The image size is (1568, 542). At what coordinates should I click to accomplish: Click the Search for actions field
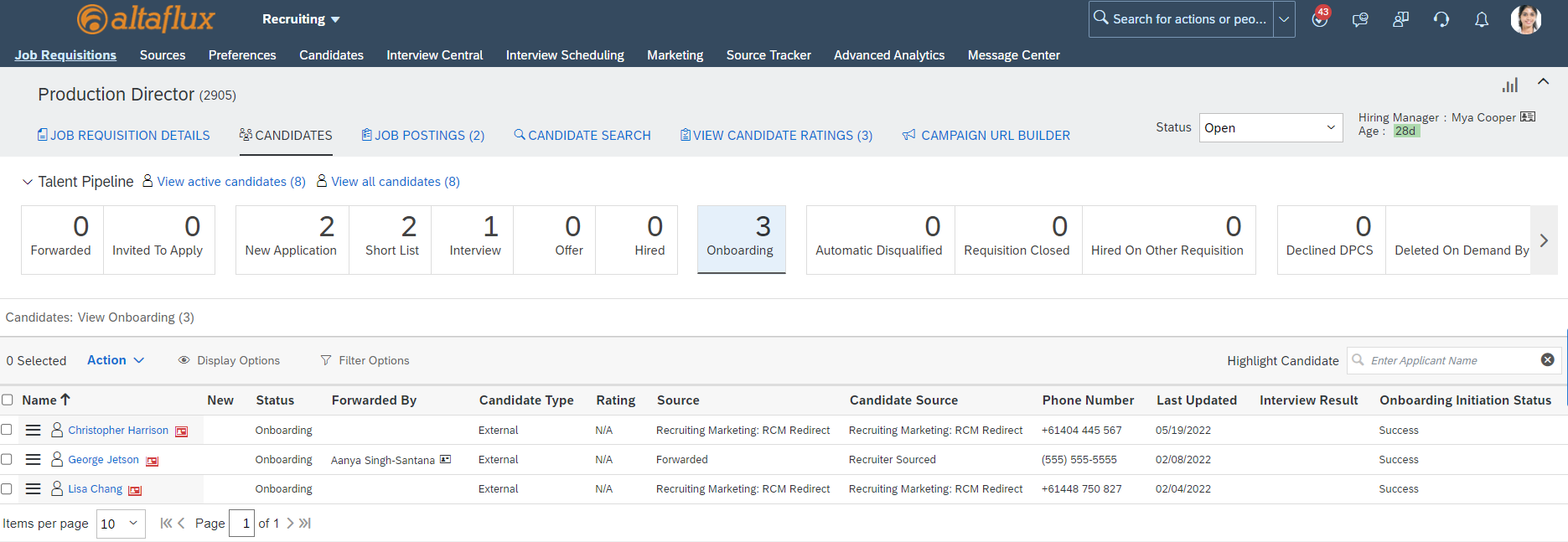pos(1182,18)
